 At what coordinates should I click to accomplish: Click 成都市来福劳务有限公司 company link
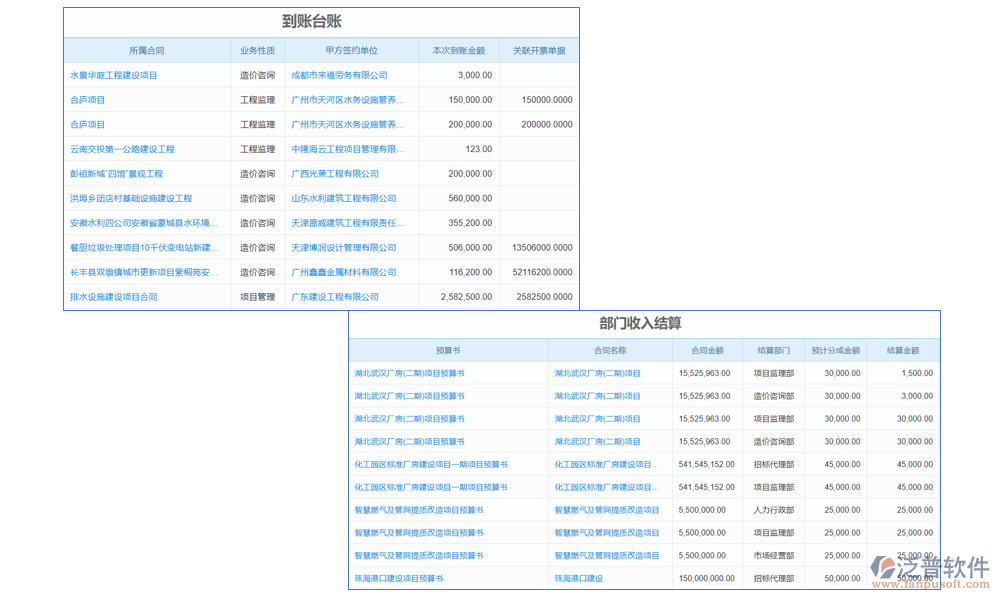click(x=339, y=75)
